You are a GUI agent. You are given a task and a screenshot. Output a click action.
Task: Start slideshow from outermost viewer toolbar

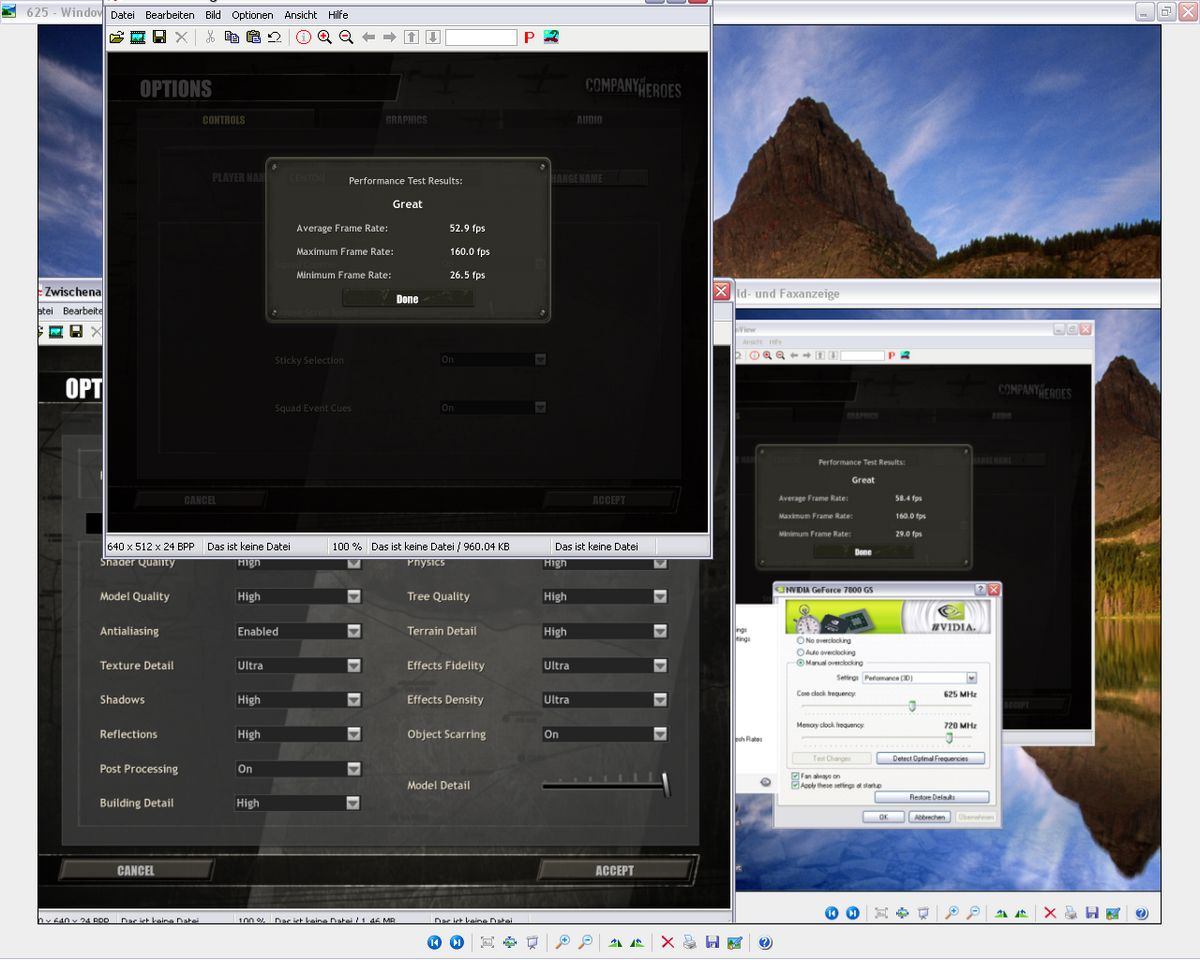532,942
